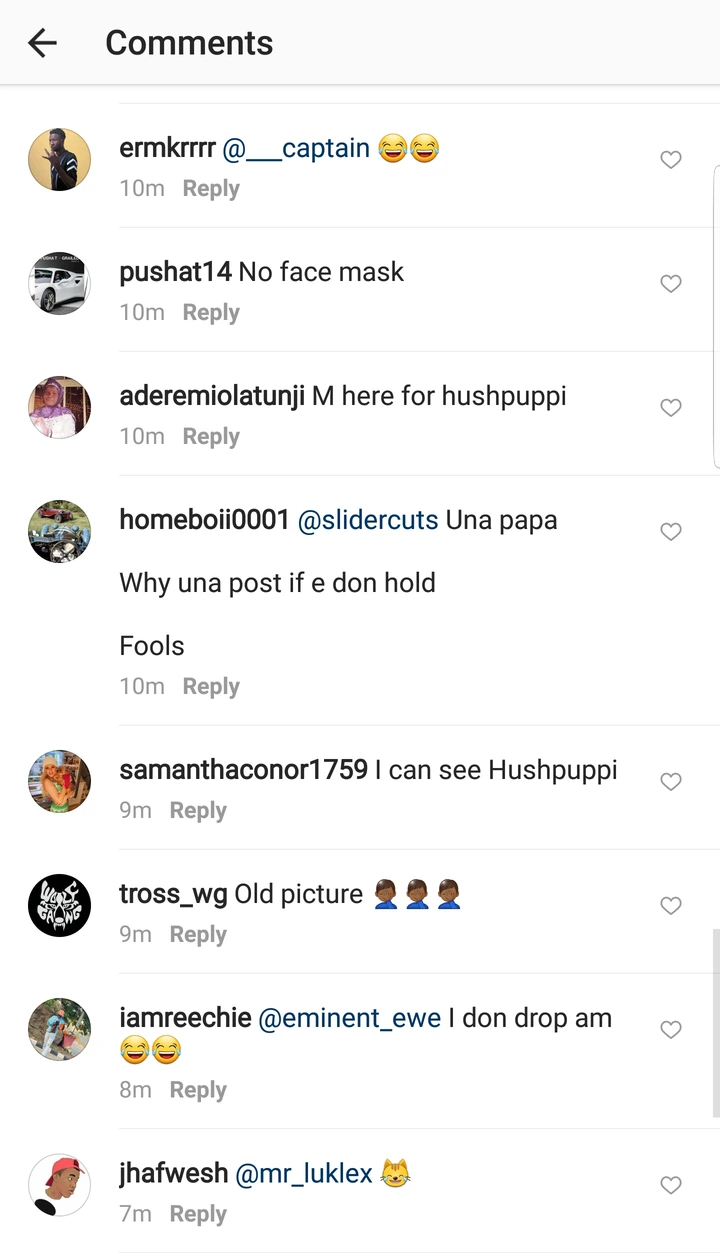Tap heart on samanthaconor1759's comment
This screenshot has width=720, height=1253.
(x=671, y=782)
